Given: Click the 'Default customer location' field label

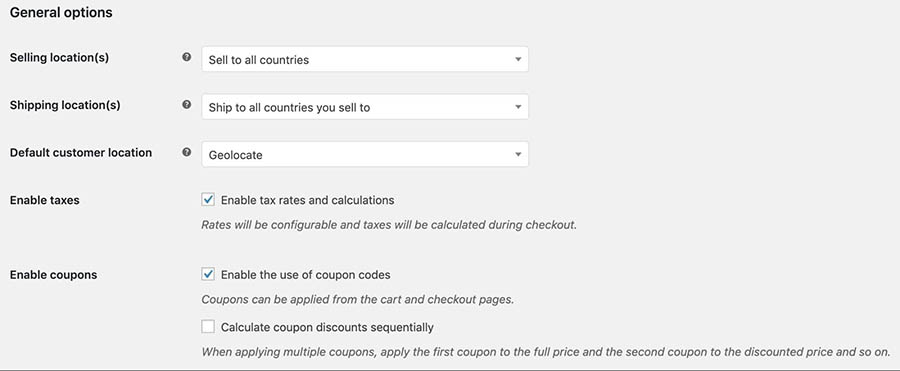Looking at the screenshot, I should tap(81, 153).
